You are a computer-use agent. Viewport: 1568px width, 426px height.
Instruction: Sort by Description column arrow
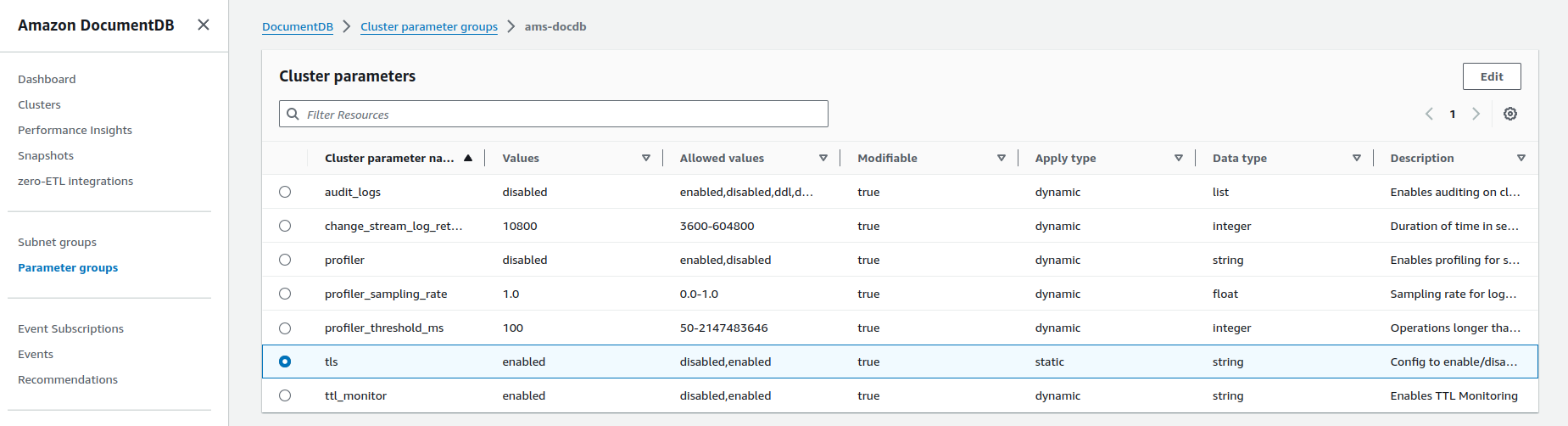tap(1521, 158)
